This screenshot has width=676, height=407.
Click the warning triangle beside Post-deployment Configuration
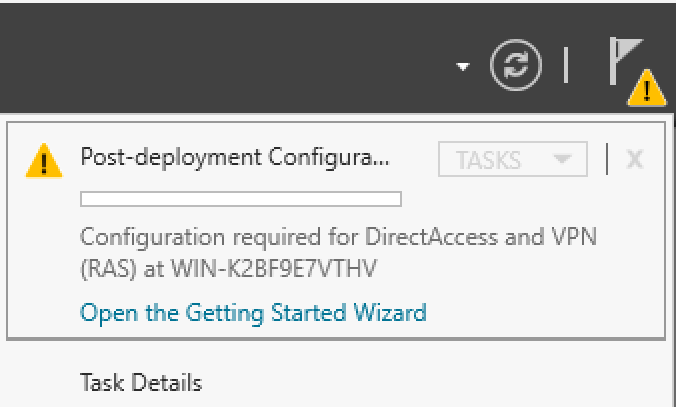41,158
